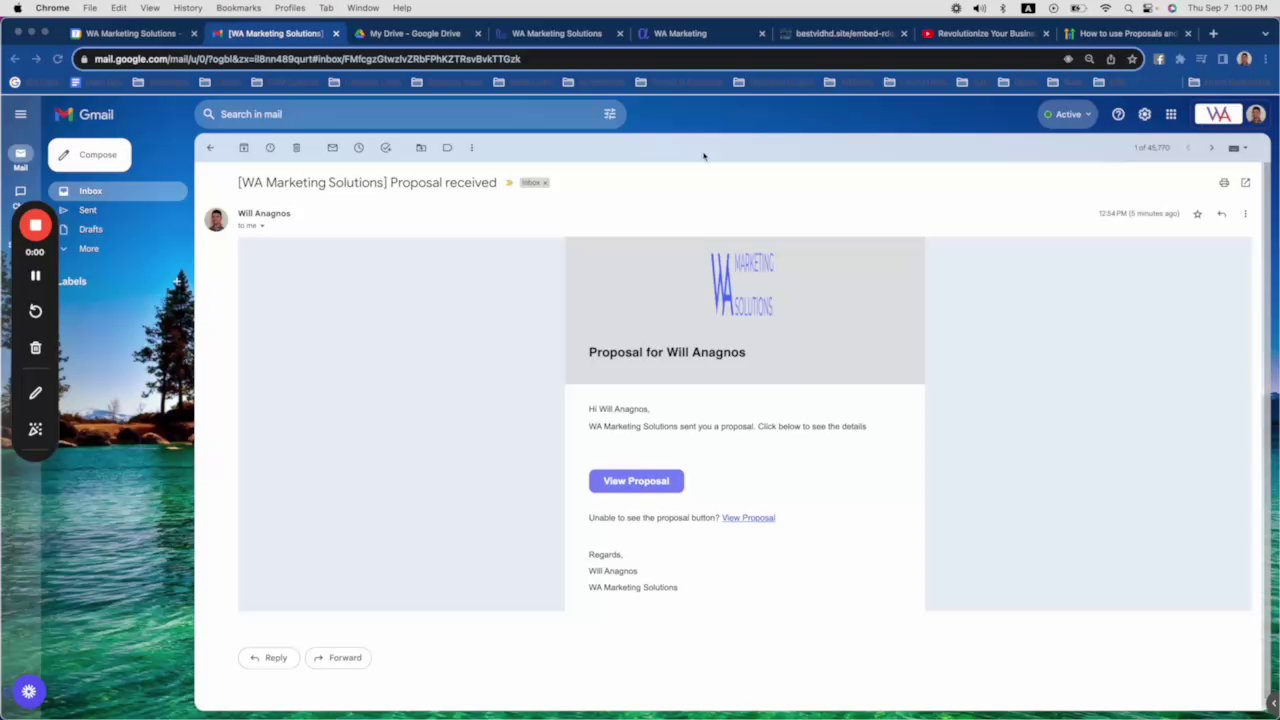1280x720 pixels.
Task: Discard recording with trash icon in recorder
Action: coord(35,348)
